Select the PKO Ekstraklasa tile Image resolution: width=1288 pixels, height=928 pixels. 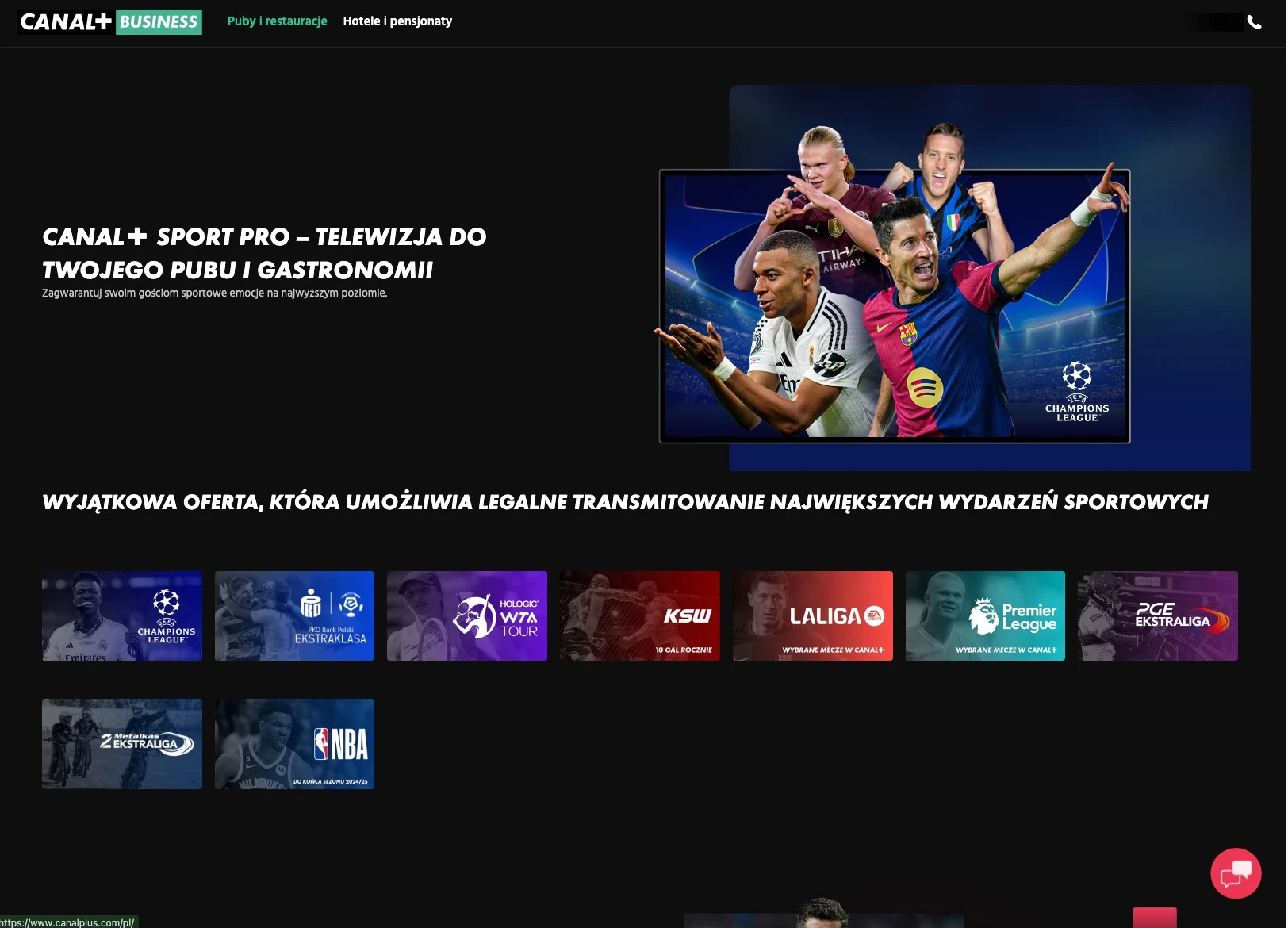coord(294,615)
